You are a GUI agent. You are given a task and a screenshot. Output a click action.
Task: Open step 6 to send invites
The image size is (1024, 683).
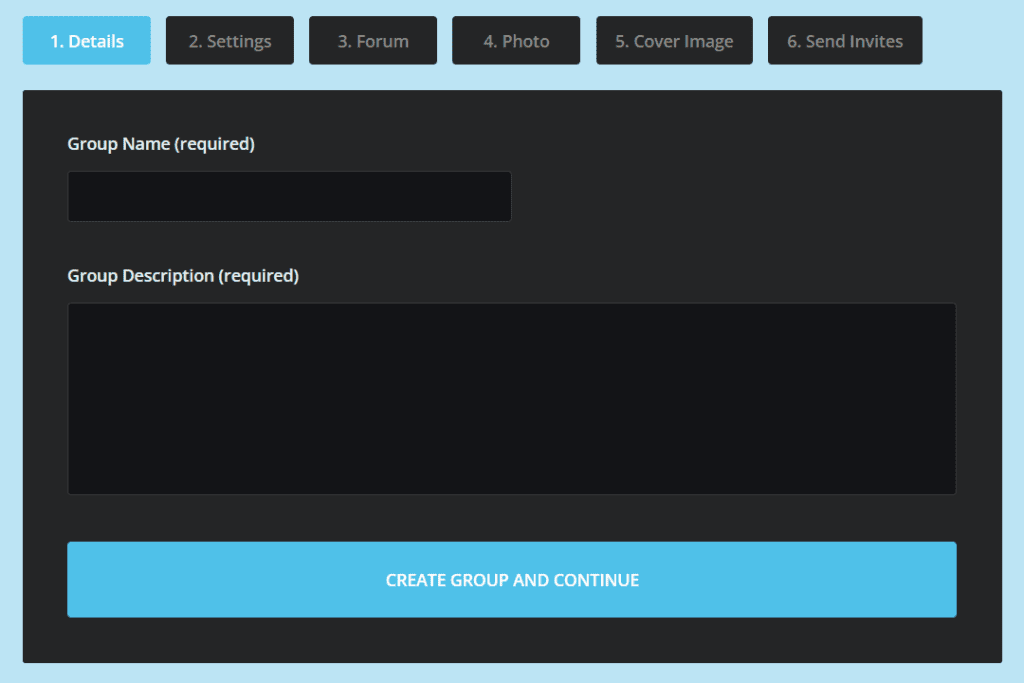point(845,41)
